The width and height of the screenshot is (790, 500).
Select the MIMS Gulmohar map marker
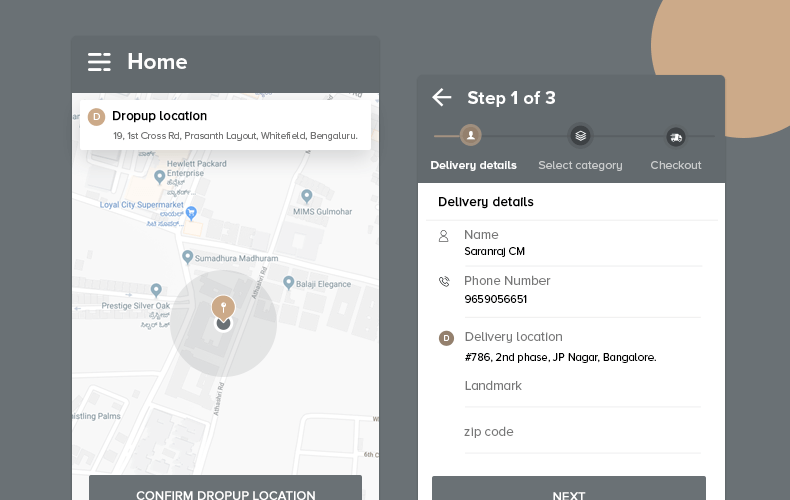pos(306,196)
